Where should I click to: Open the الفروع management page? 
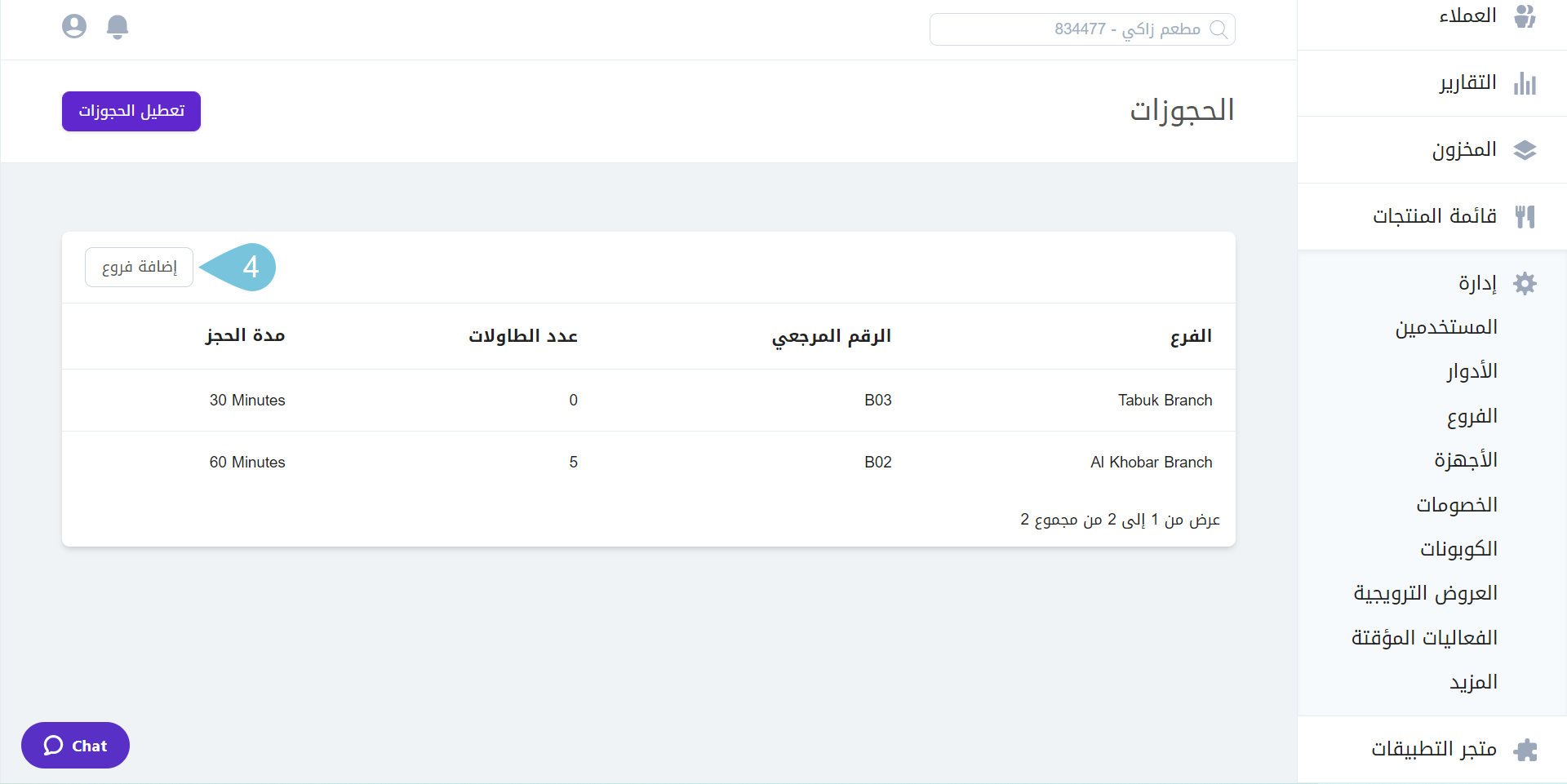tap(1473, 415)
